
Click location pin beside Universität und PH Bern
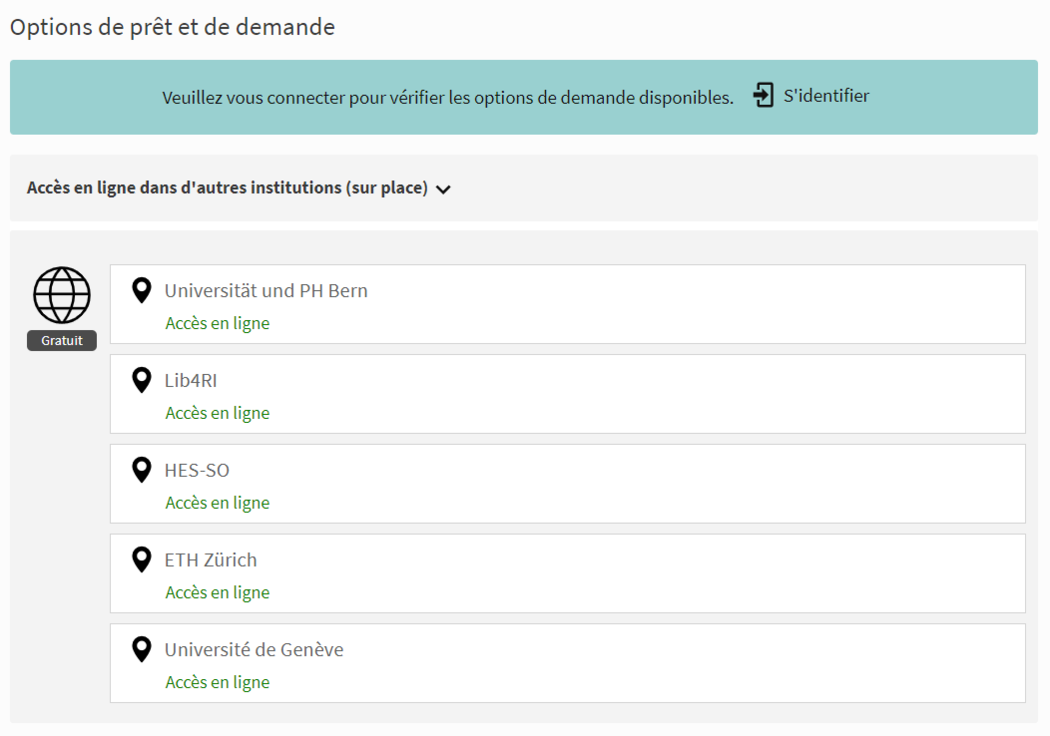[x=142, y=291]
